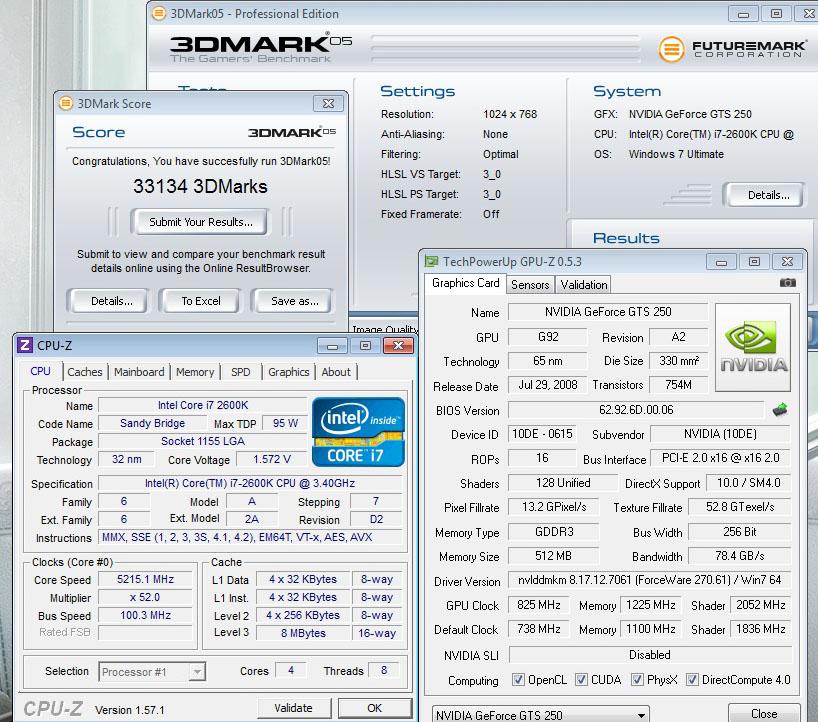Switch to the Caches tab in CPU-Z
The width and height of the screenshot is (818, 722).
85,372
